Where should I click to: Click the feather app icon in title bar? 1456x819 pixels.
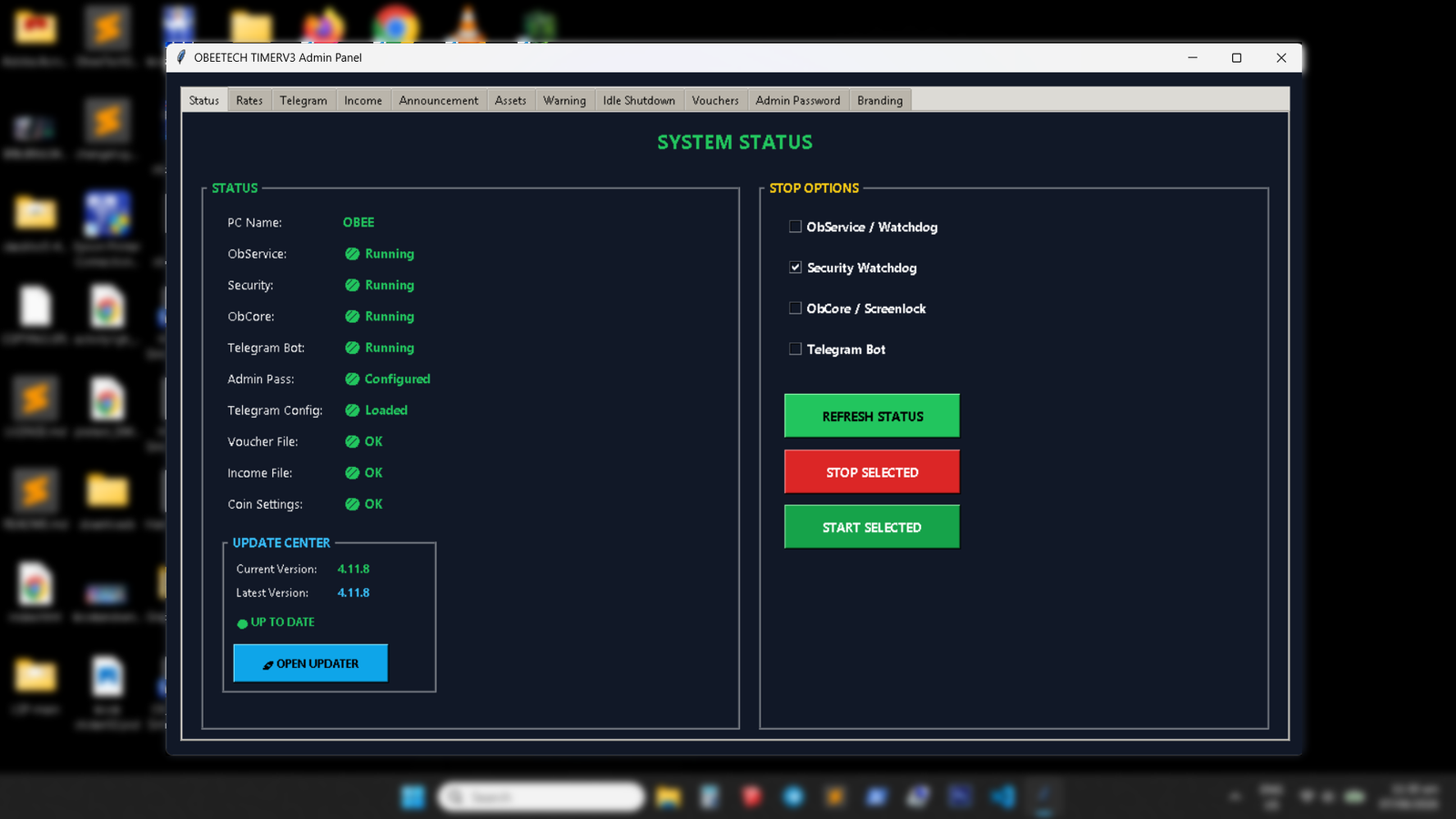(181, 57)
